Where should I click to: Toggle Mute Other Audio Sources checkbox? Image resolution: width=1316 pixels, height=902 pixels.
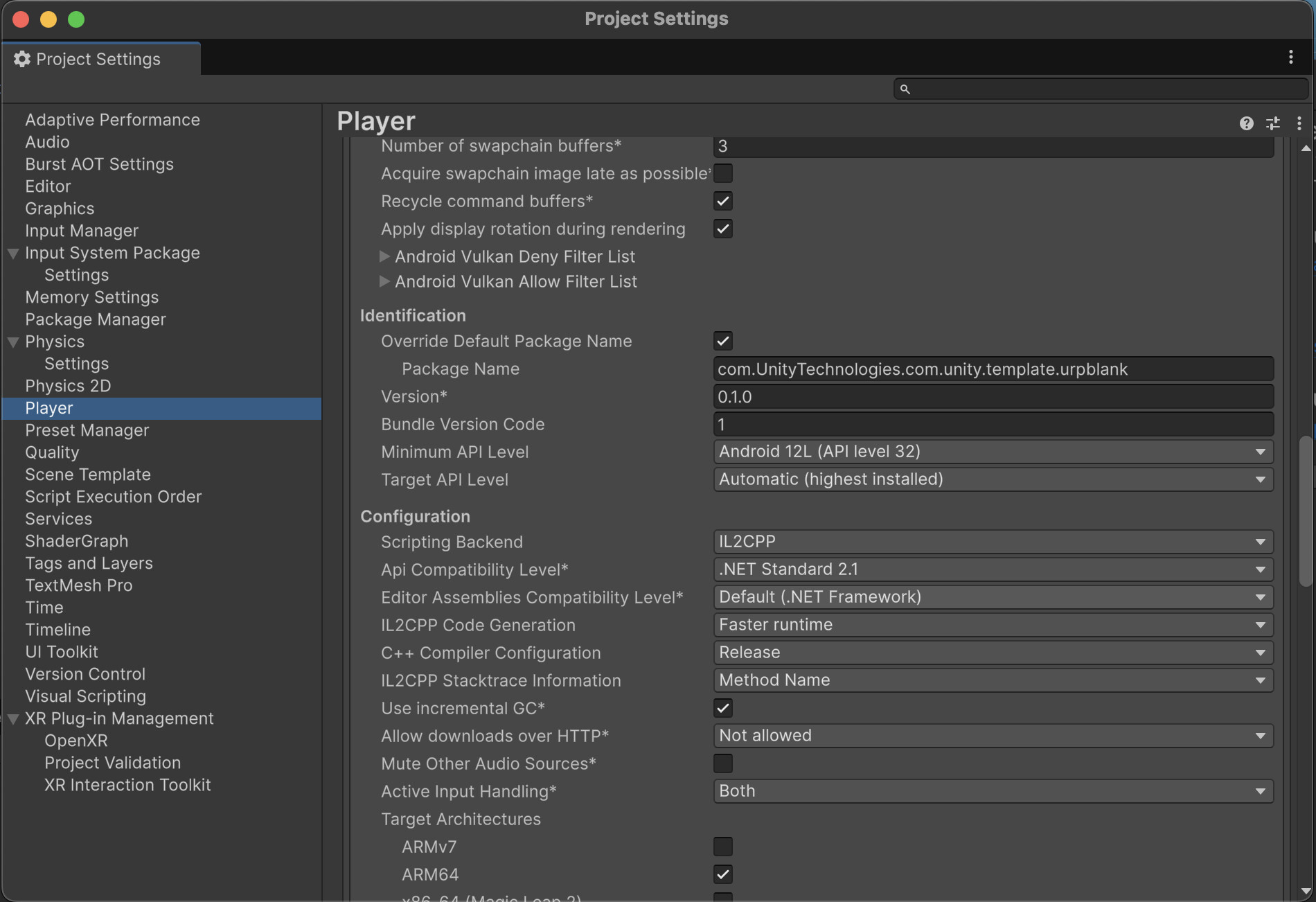[x=723, y=763]
